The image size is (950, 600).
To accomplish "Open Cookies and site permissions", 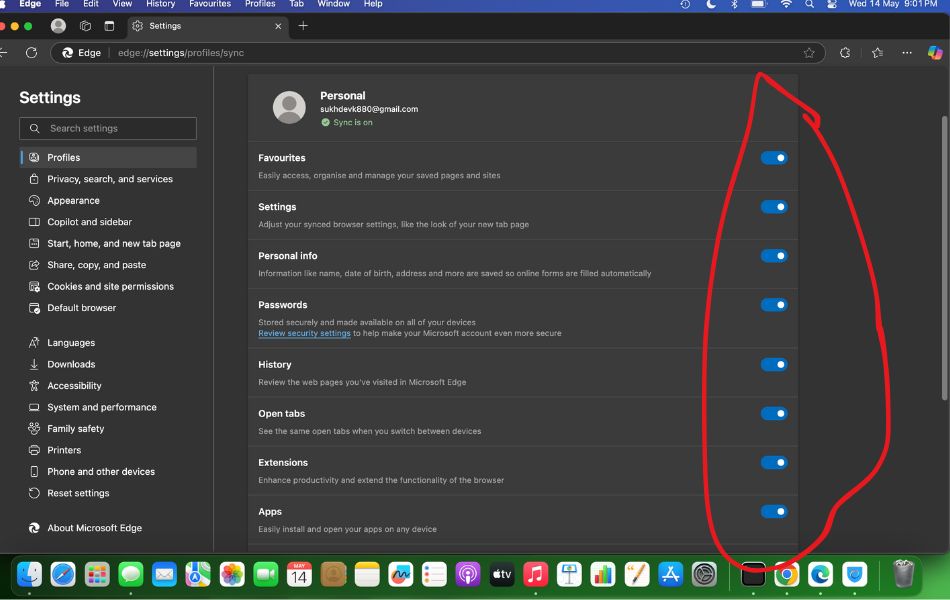I will coord(109,286).
